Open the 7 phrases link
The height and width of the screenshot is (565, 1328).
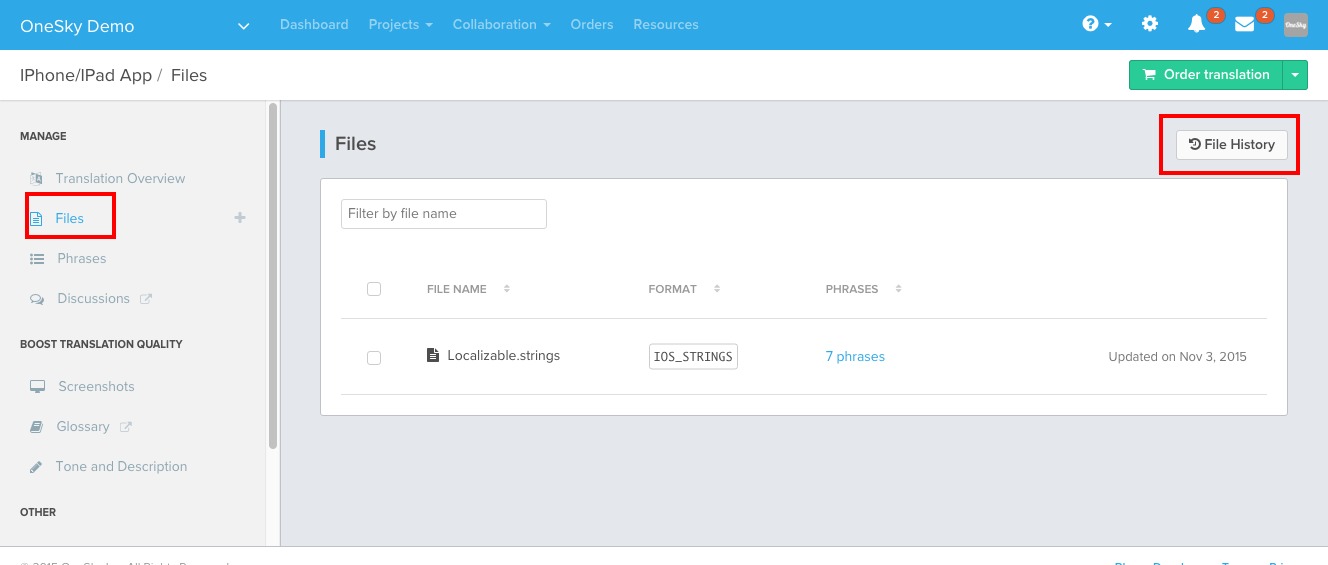point(855,356)
